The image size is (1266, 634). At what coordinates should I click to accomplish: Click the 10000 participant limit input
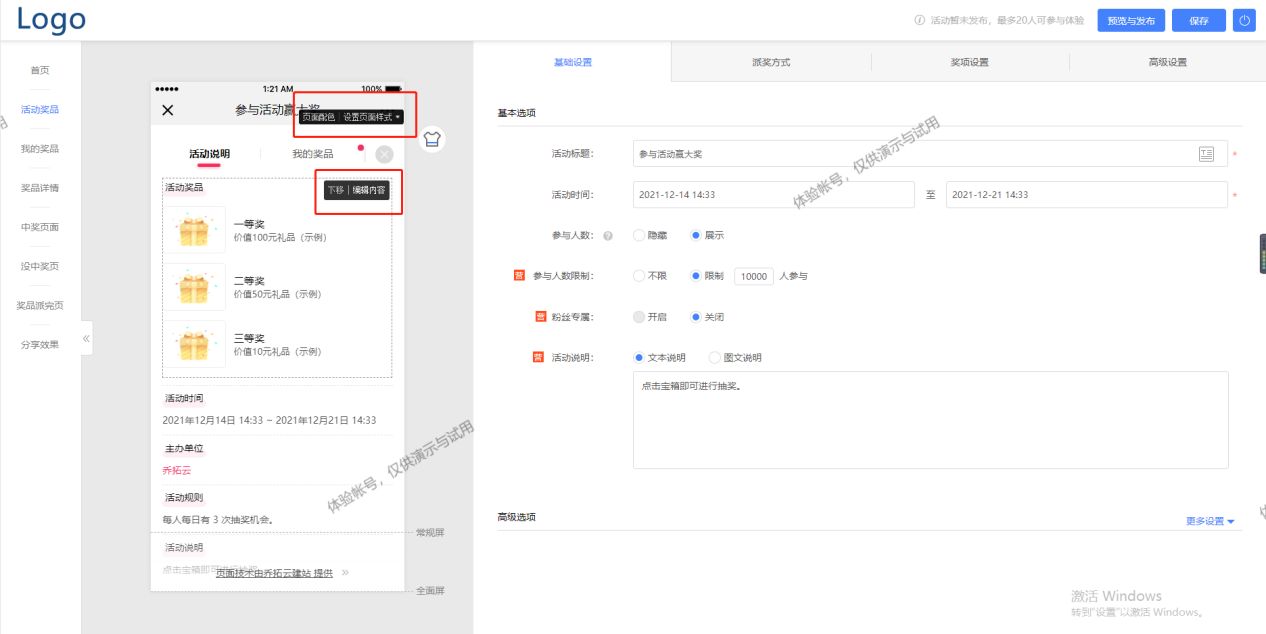pos(753,276)
